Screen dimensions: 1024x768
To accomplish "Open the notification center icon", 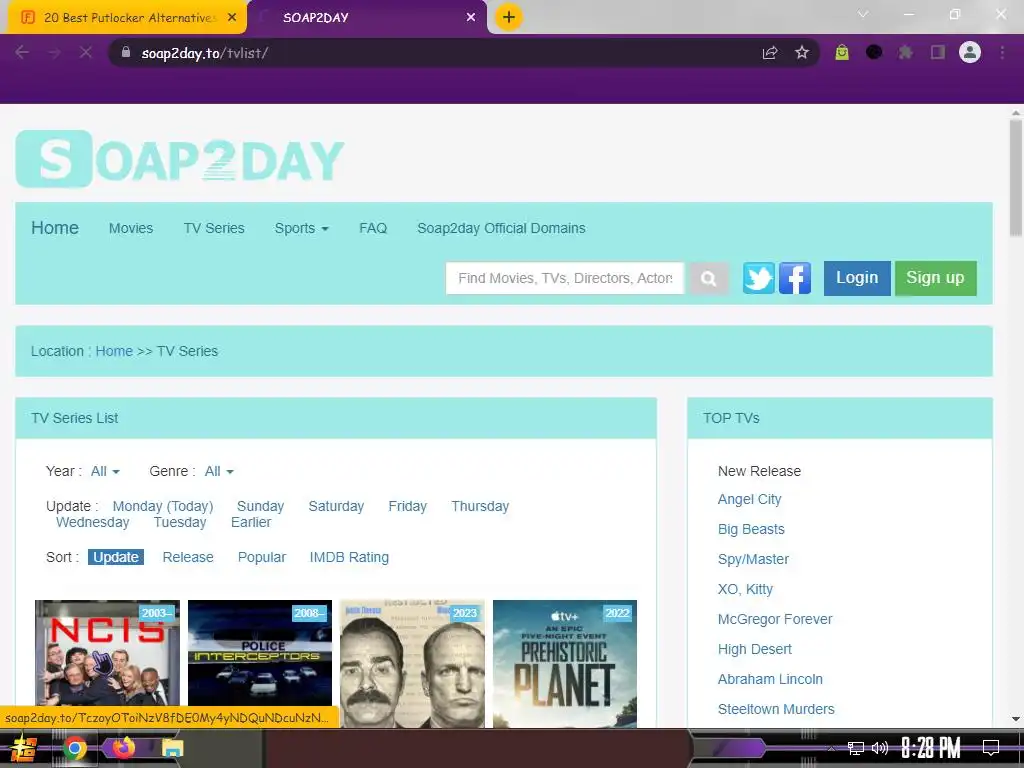I will point(991,747).
